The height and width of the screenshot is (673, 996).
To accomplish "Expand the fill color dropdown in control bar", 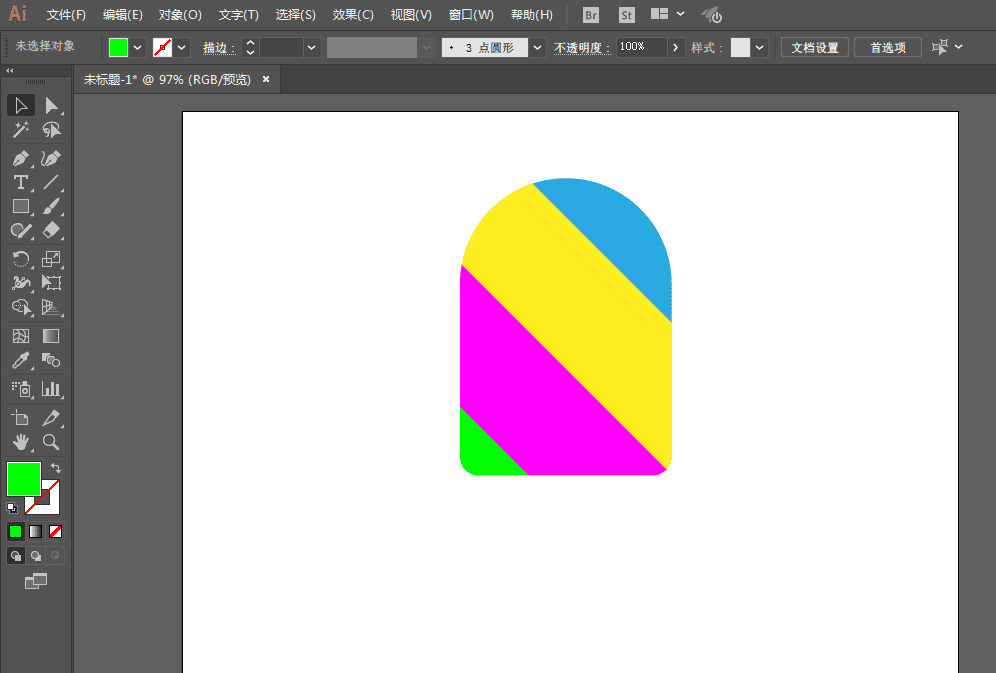I will pyautogui.click(x=137, y=47).
